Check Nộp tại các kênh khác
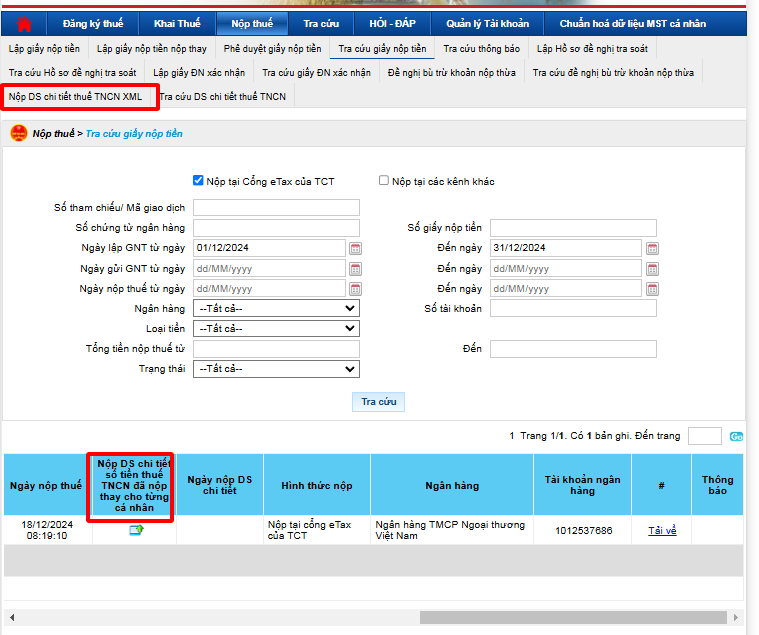 (384, 181)
